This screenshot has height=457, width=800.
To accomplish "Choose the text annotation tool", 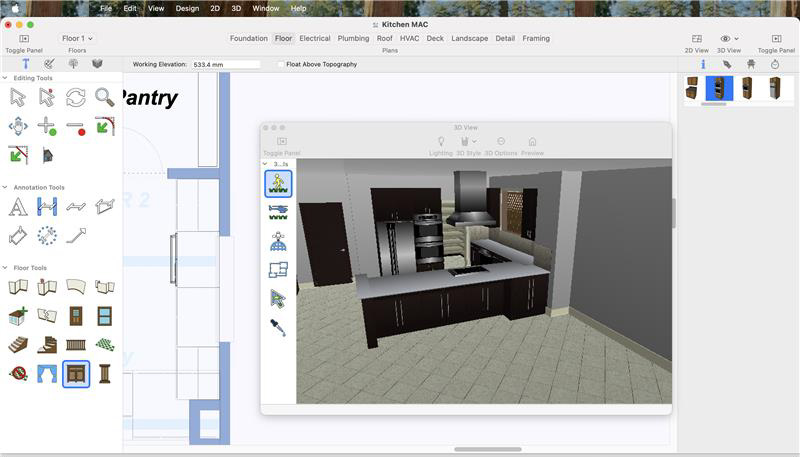I will (x=18, y=207).
